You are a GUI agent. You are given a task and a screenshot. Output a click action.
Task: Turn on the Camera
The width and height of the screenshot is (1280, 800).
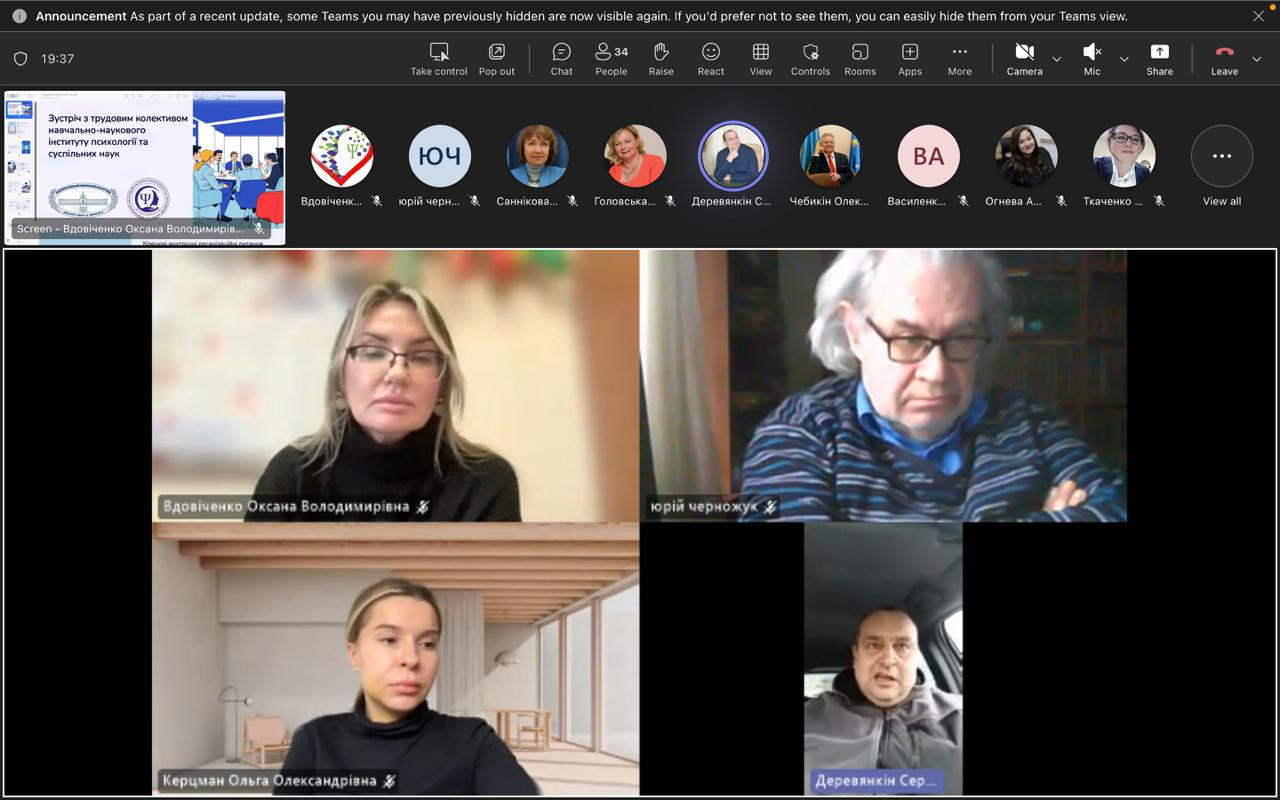click(x=1024, y=59)
